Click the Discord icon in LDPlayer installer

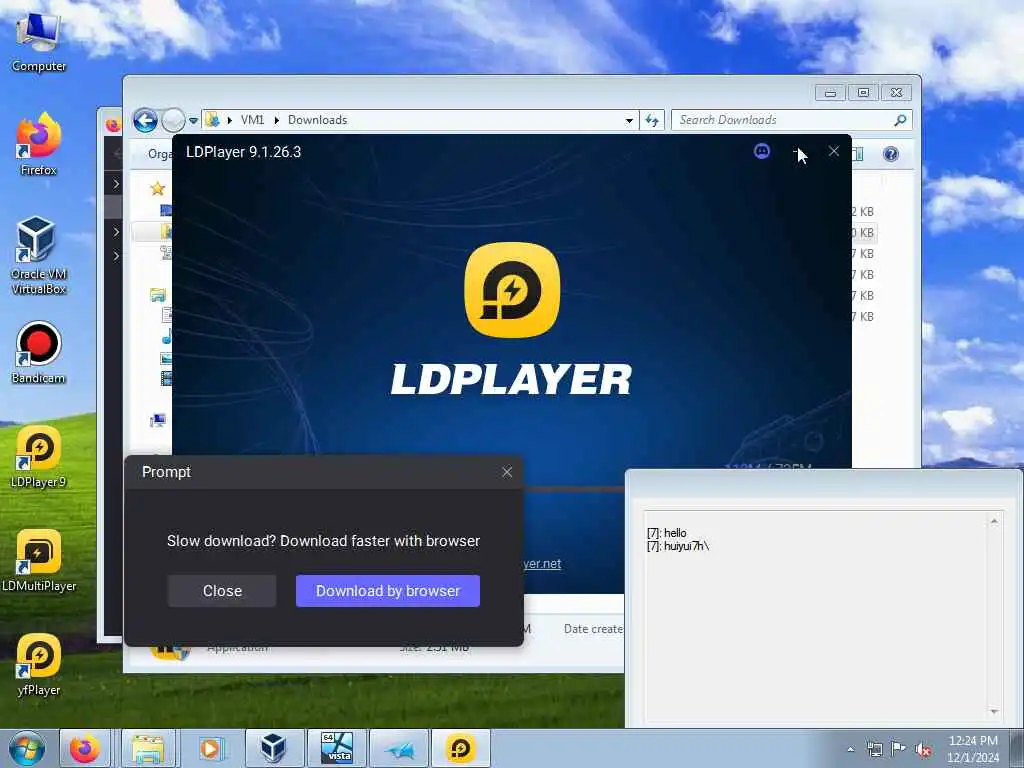click(761, 152)
